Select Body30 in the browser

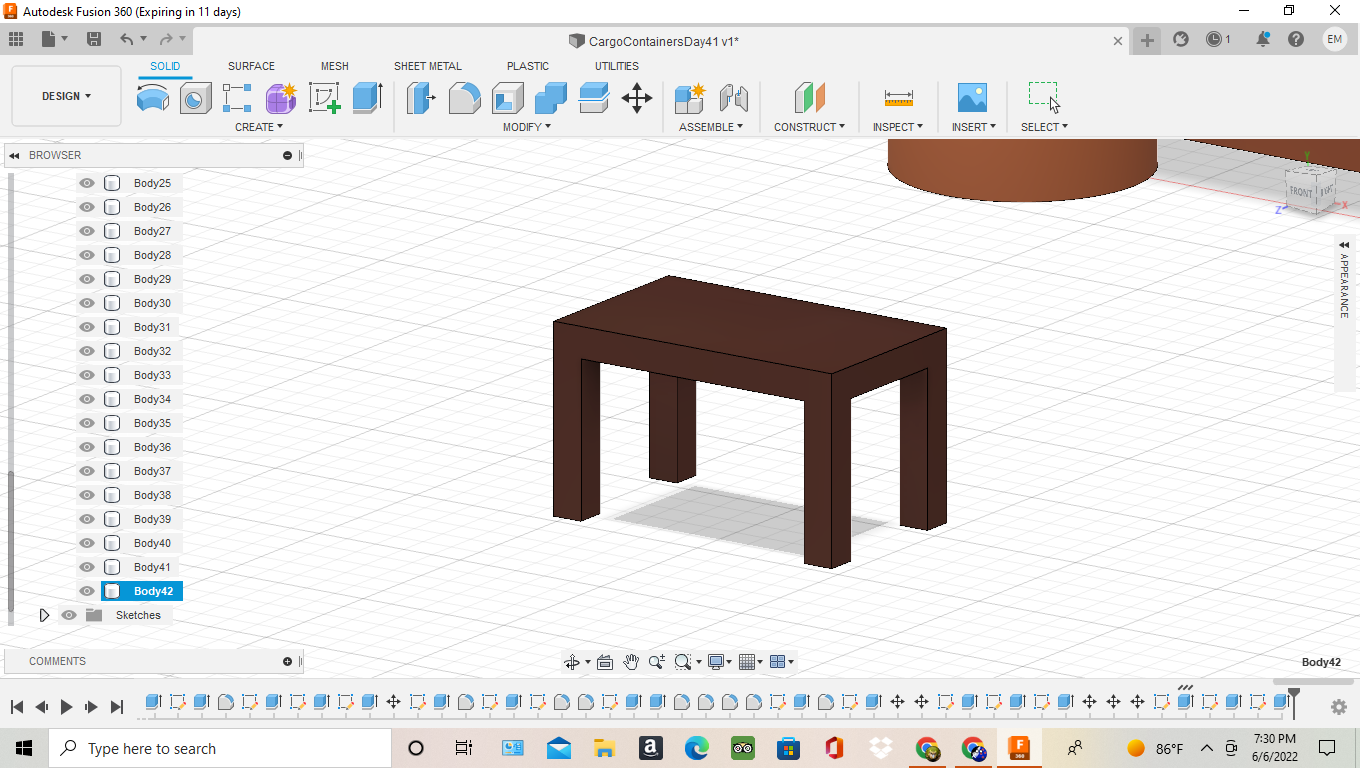pyautogui.click(x=152, y=303)
